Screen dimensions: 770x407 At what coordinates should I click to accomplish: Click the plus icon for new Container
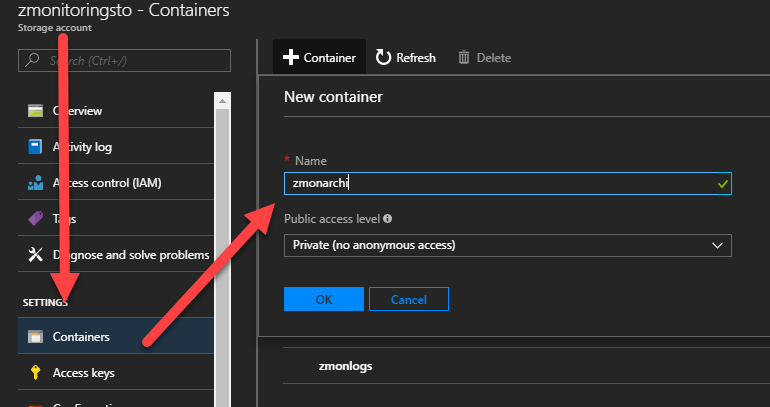pos(291,57)
